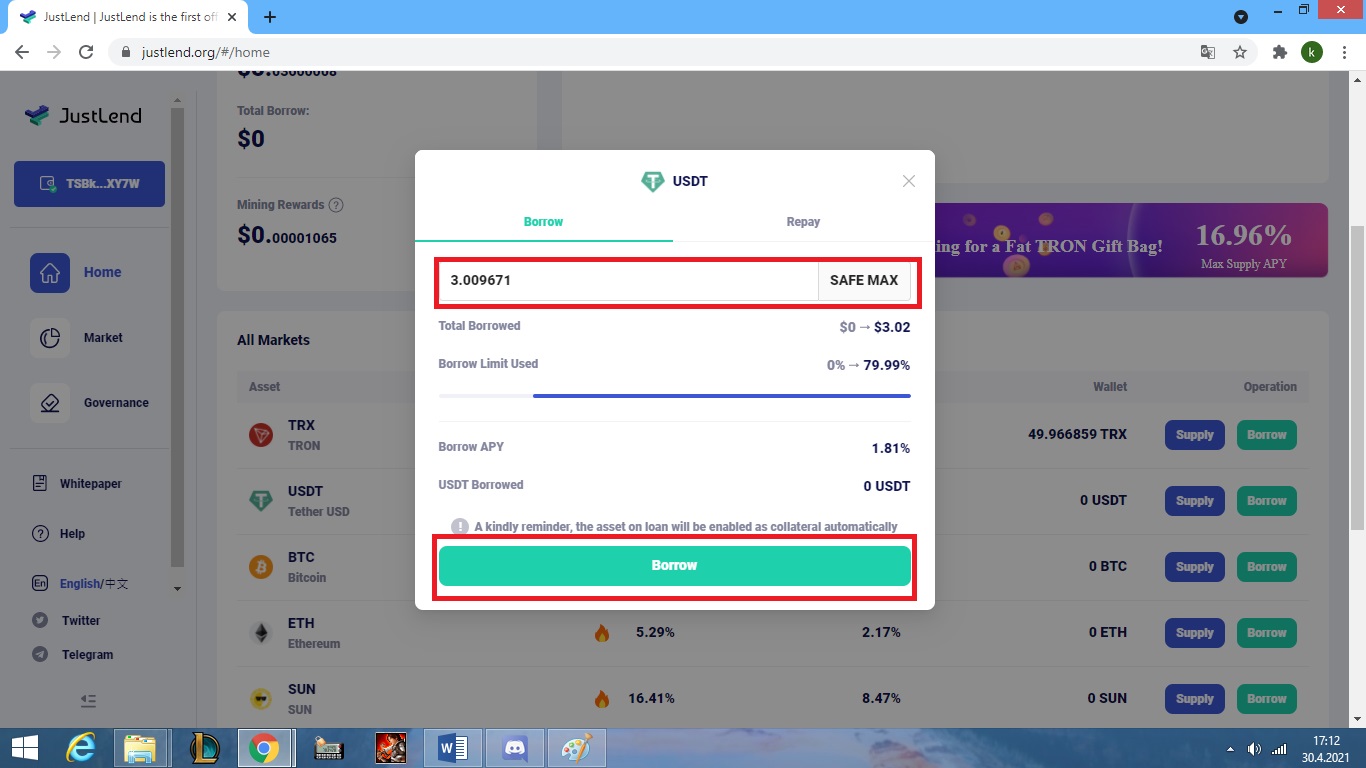Screen dimensions: 1366x768
Task: Open the Chrome three-dot menu
Action: coord(1343,52)
